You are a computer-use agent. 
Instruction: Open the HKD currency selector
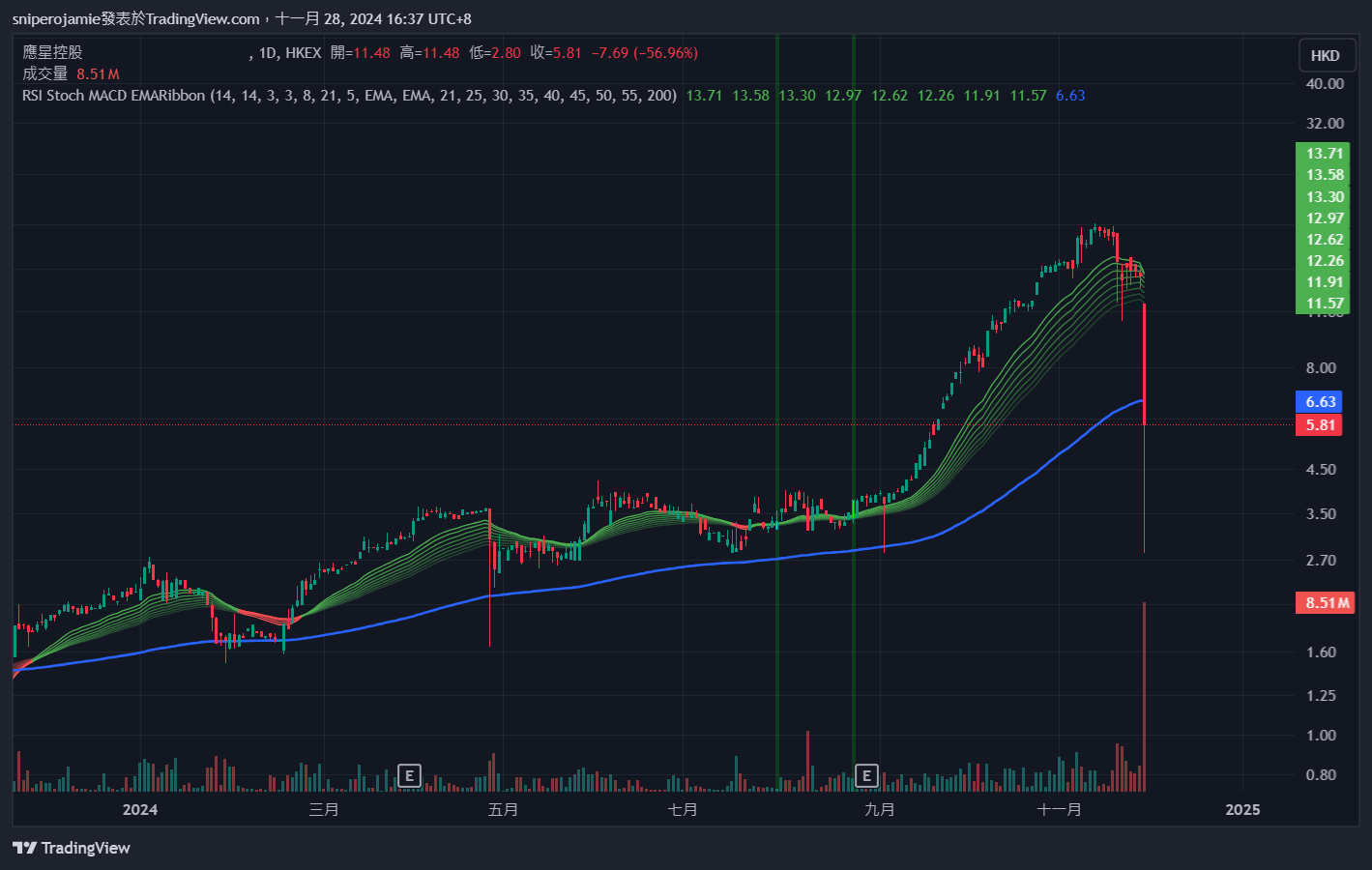(1325, 56)
